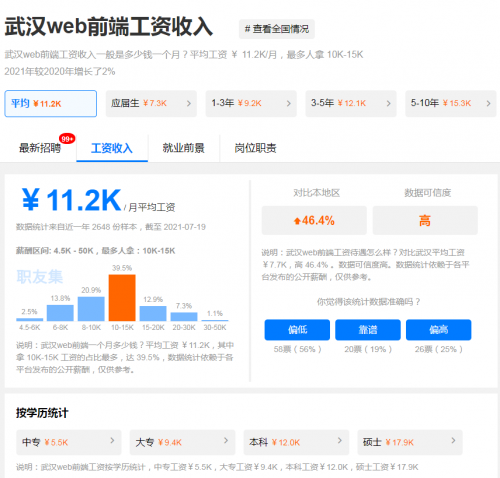The image size is (500, 478).
Task: Open the 3-5年 ¥12.1K card
Action: (351, 104)
